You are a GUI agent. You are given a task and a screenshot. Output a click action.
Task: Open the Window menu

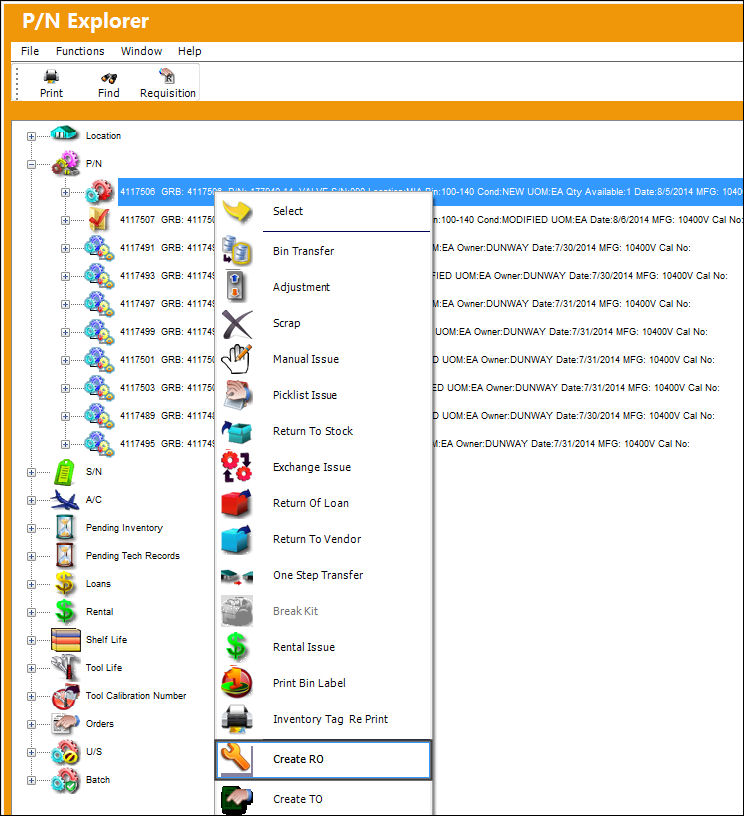[x=142, y=51]
